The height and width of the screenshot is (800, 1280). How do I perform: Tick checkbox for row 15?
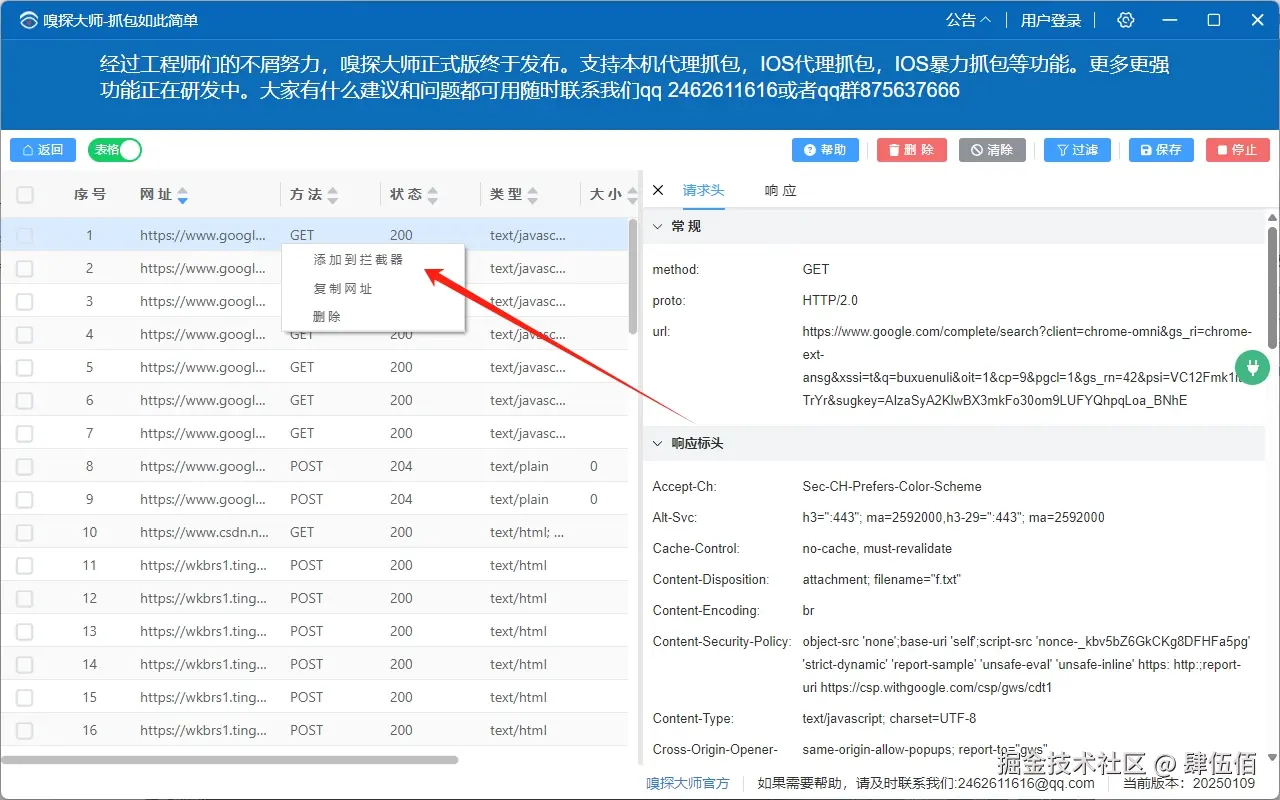tap(25, 698)
